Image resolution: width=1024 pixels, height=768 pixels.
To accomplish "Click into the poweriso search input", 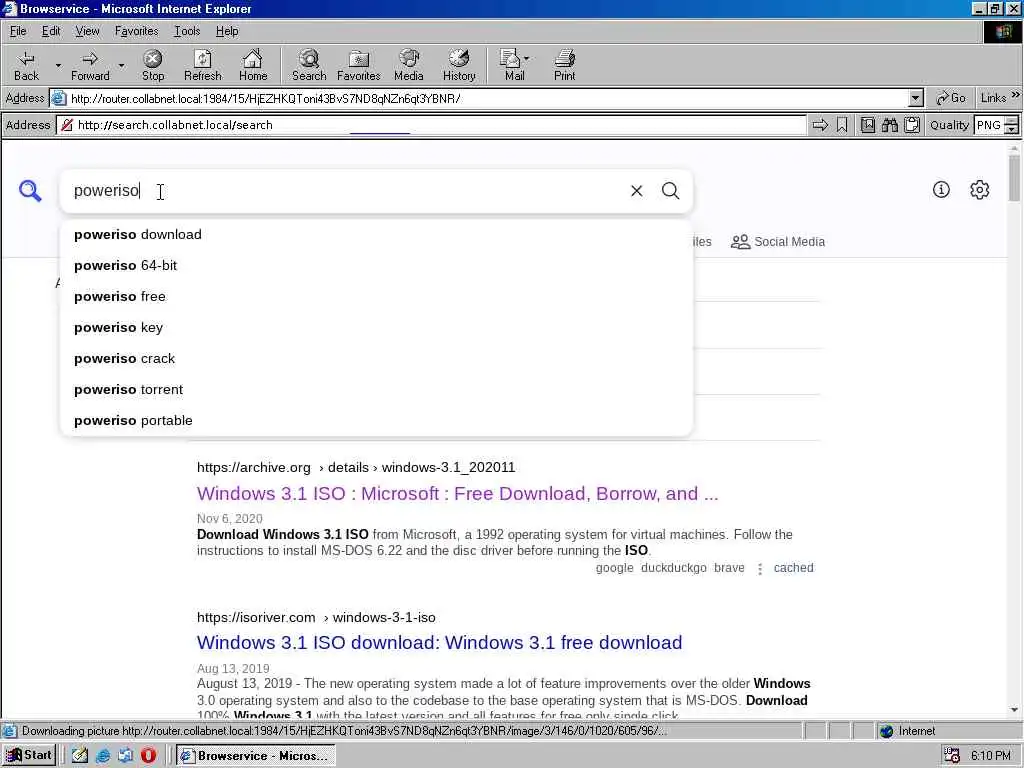I will click(x=346, y=191).
